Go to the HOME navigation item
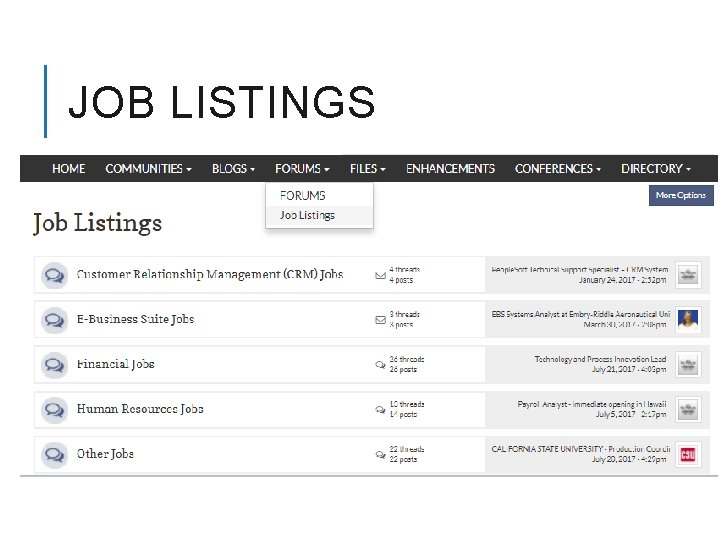 [x=69, y=169]
